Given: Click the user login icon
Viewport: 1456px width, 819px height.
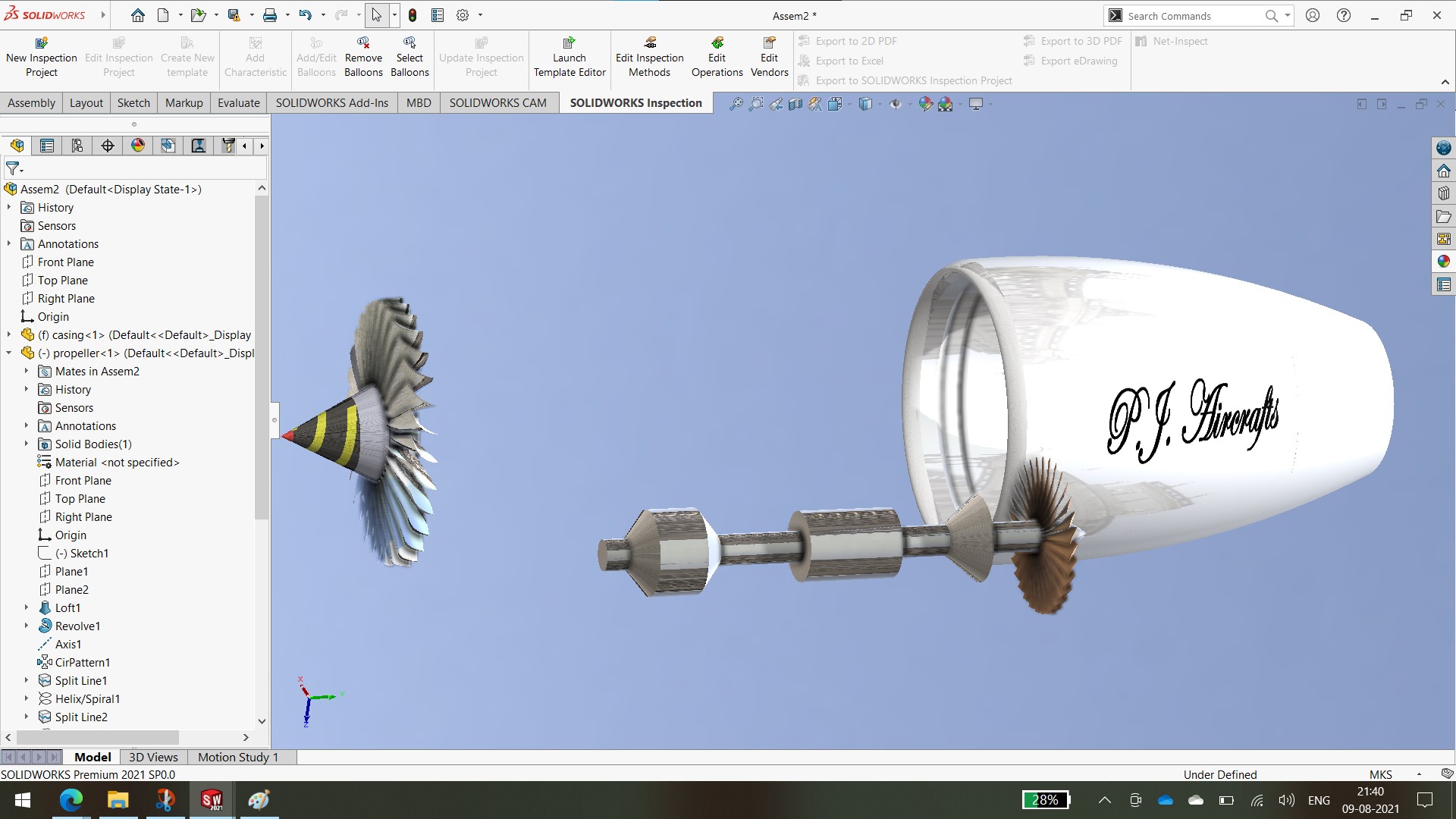Looking at the screenshot, I should (1313, 15).
